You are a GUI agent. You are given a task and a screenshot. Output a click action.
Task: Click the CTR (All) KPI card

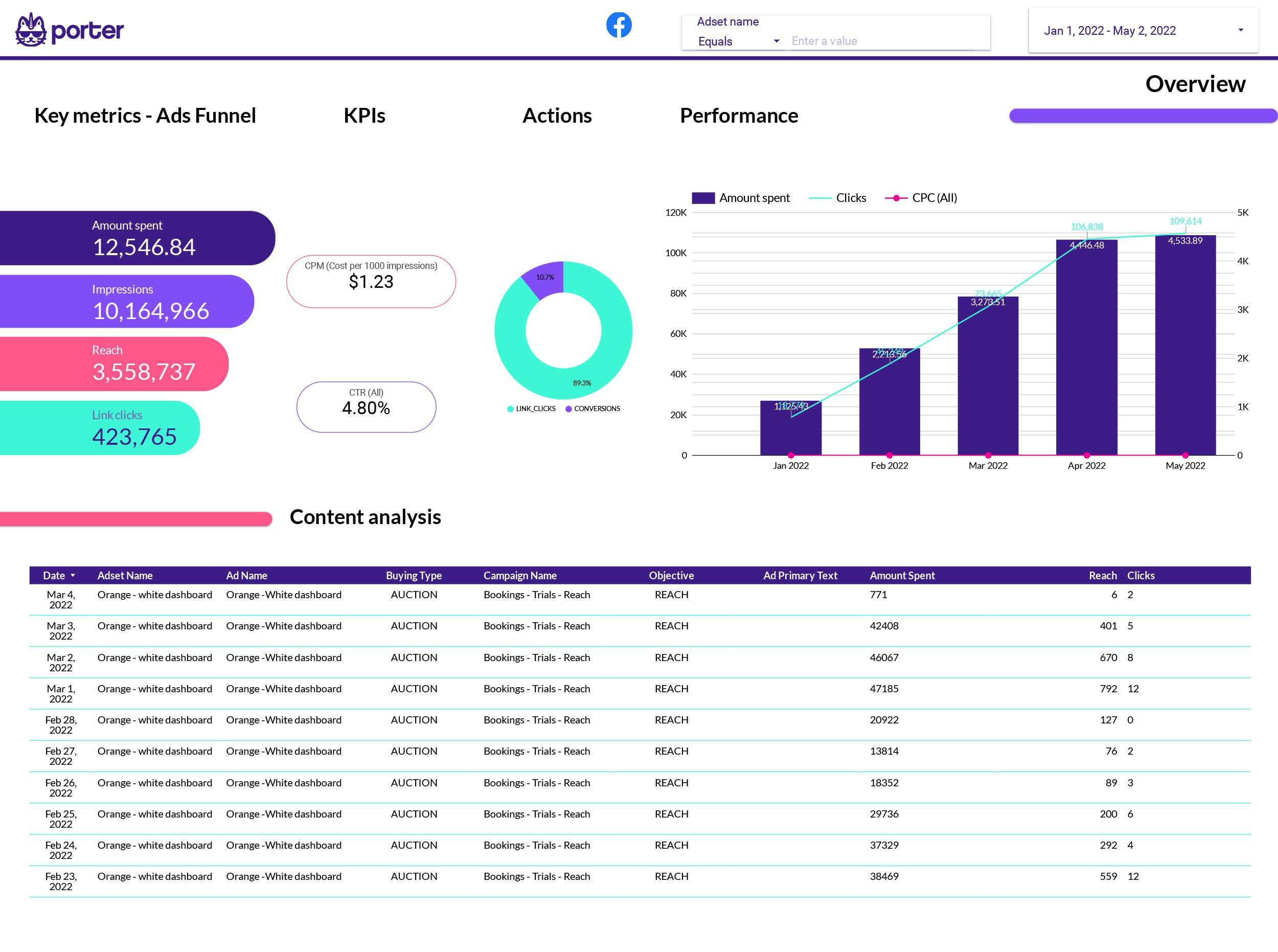[x=367, y=407]
